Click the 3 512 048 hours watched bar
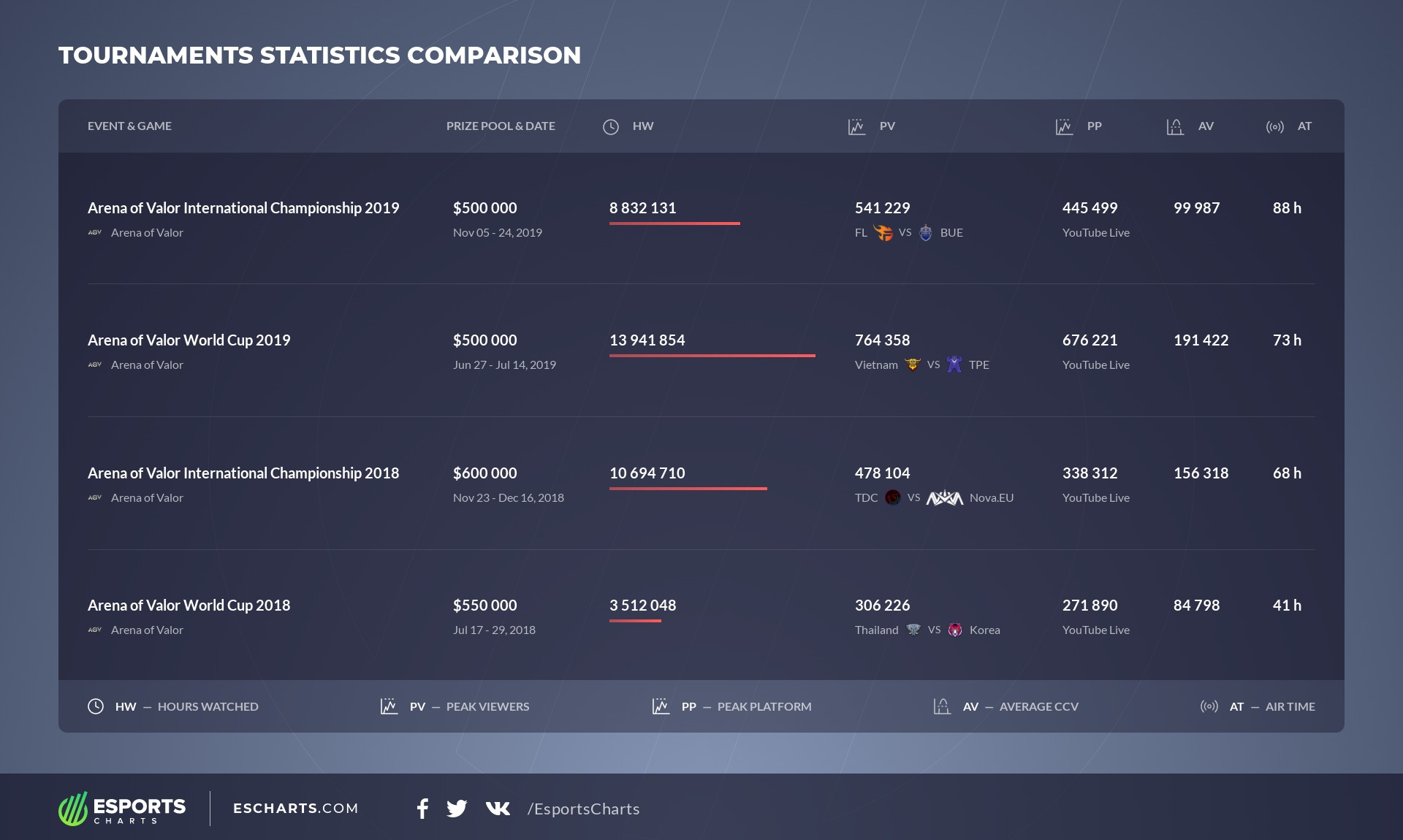This screenshot has width=1403, height=840. click(635, 621)
